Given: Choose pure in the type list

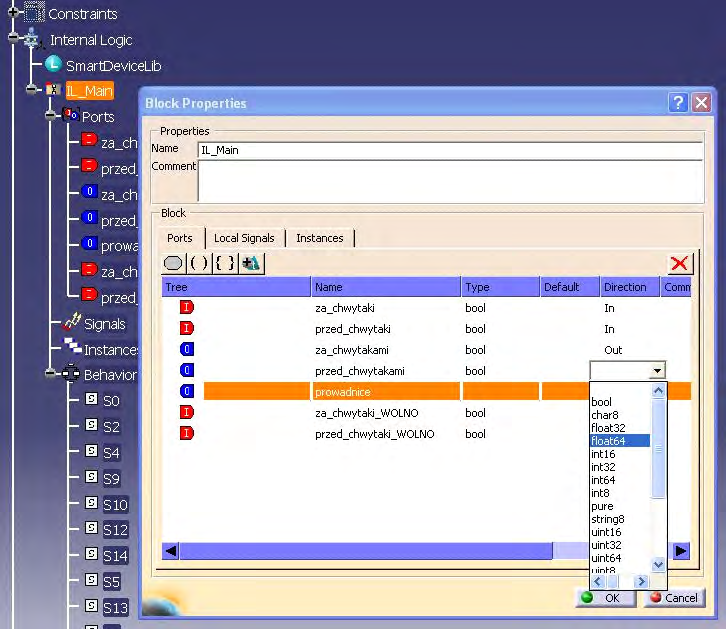Looking at the screenshot, I should pyautogui.click(x=602, y=506).
